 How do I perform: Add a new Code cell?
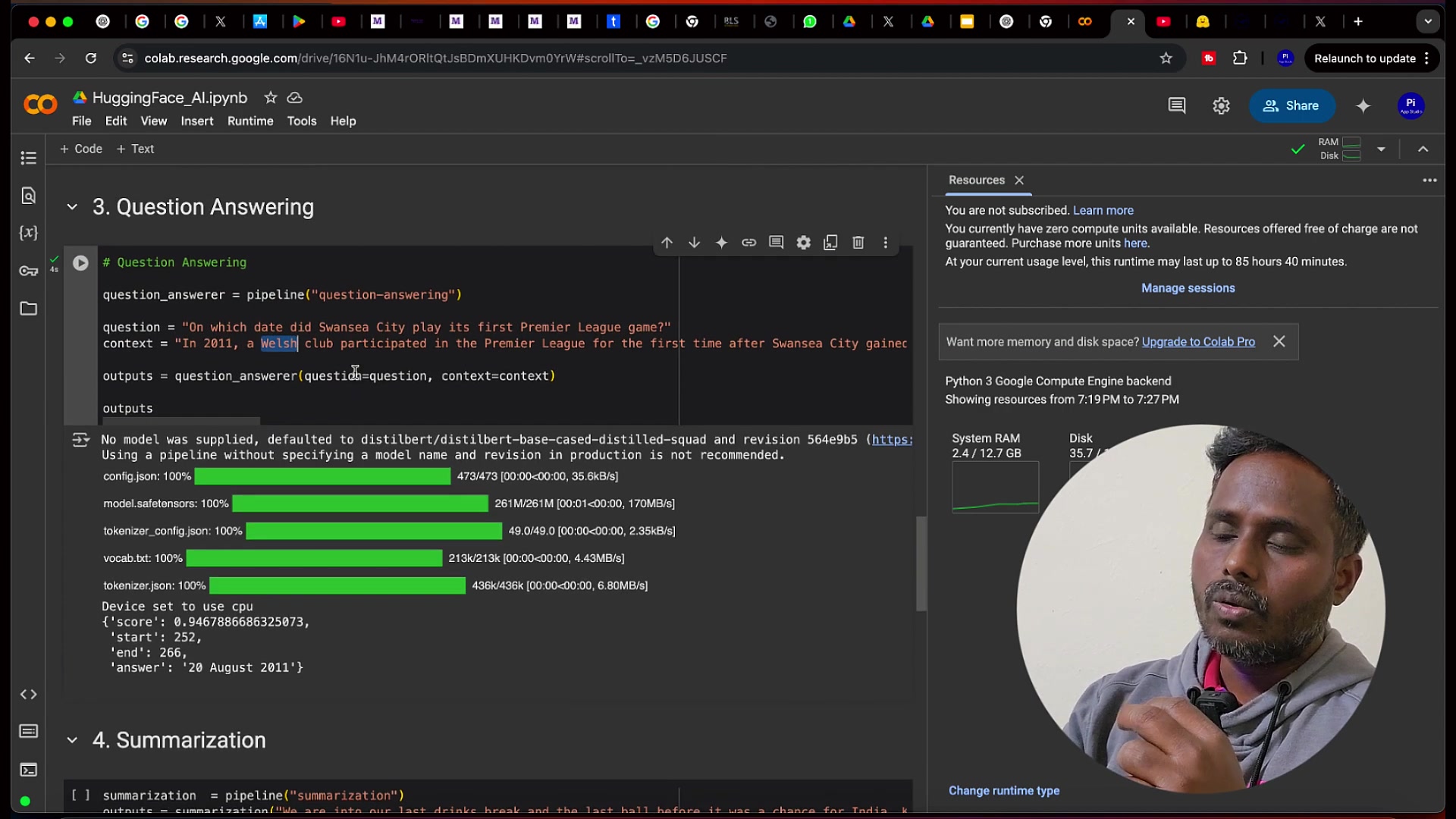[81, 149]
